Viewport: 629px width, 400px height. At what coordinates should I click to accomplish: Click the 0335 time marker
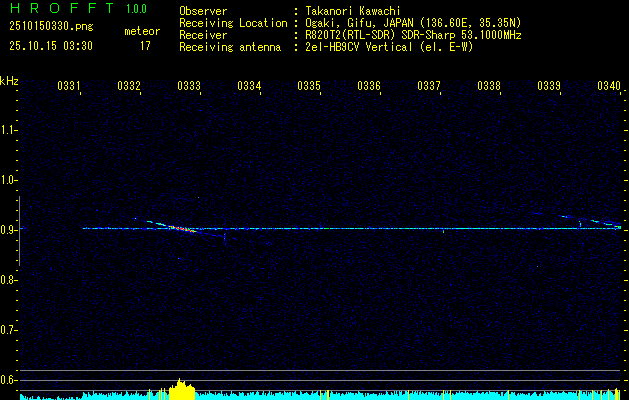click(309, 86)
